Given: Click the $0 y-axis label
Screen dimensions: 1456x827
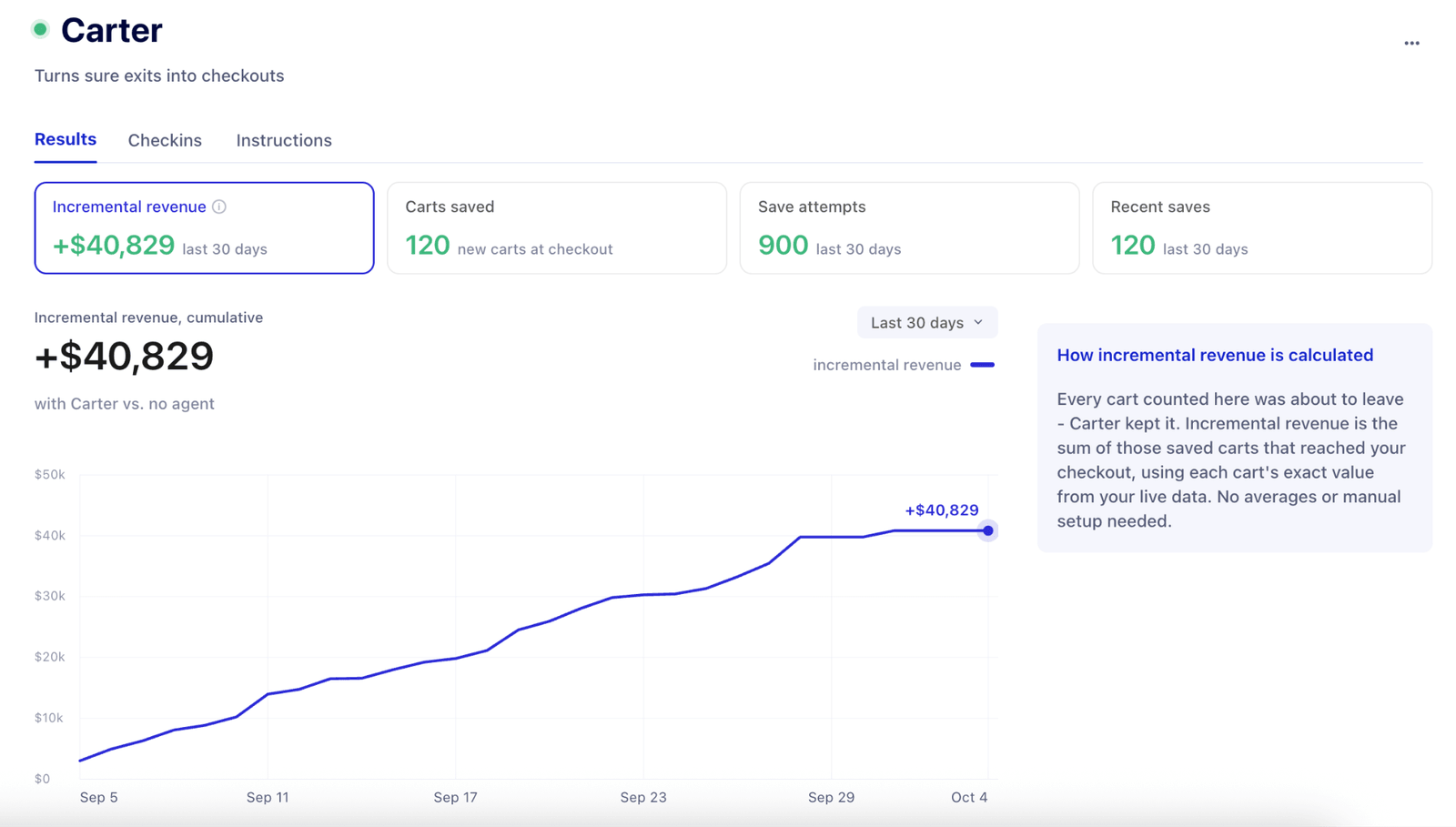Looking at the screenshot, I should (42, 779).
